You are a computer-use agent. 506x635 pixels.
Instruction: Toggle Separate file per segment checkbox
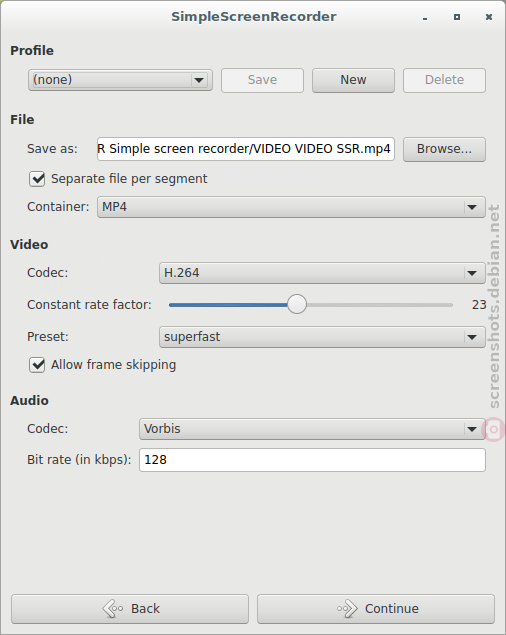click(x=37, y=179)
